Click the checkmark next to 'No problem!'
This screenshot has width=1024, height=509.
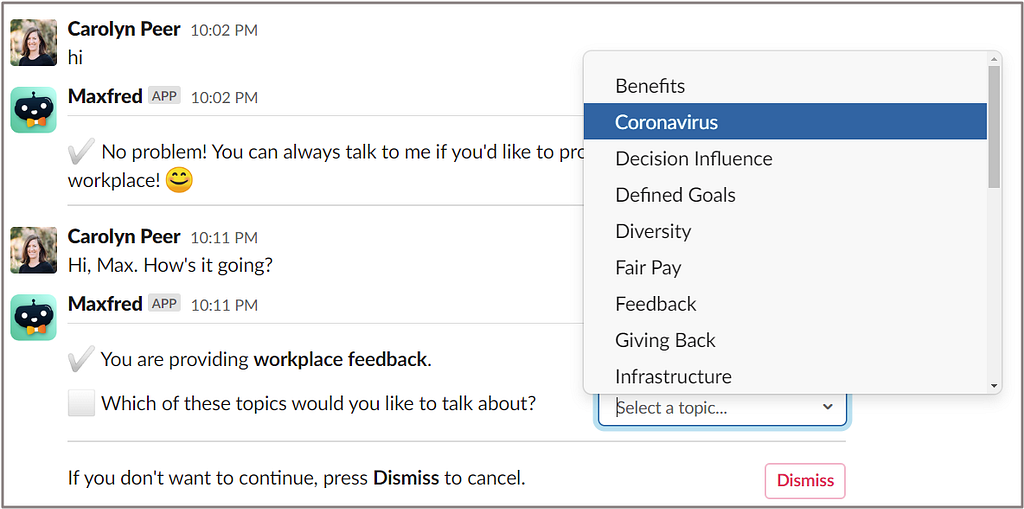click(81, 152)
